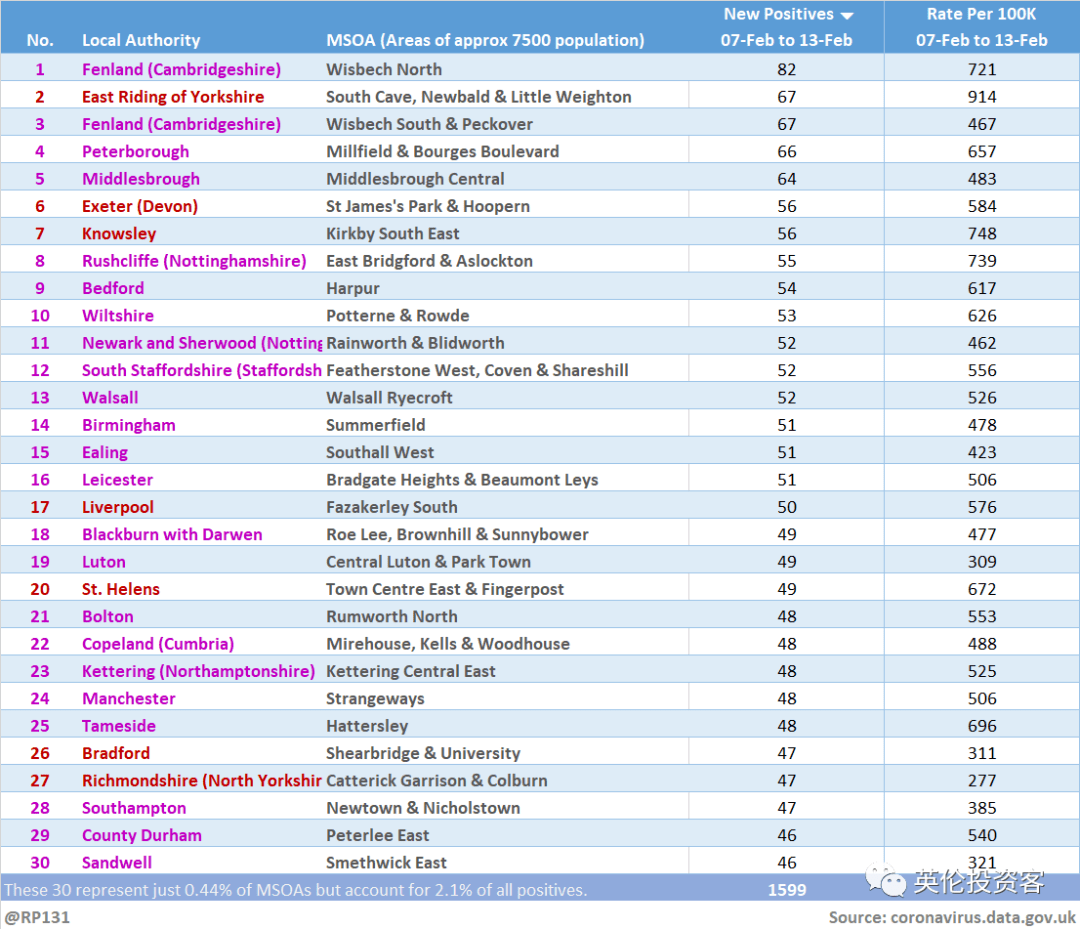
Task: Open the coronavirus.data.gov.uk source link
Action: (983, 917)
